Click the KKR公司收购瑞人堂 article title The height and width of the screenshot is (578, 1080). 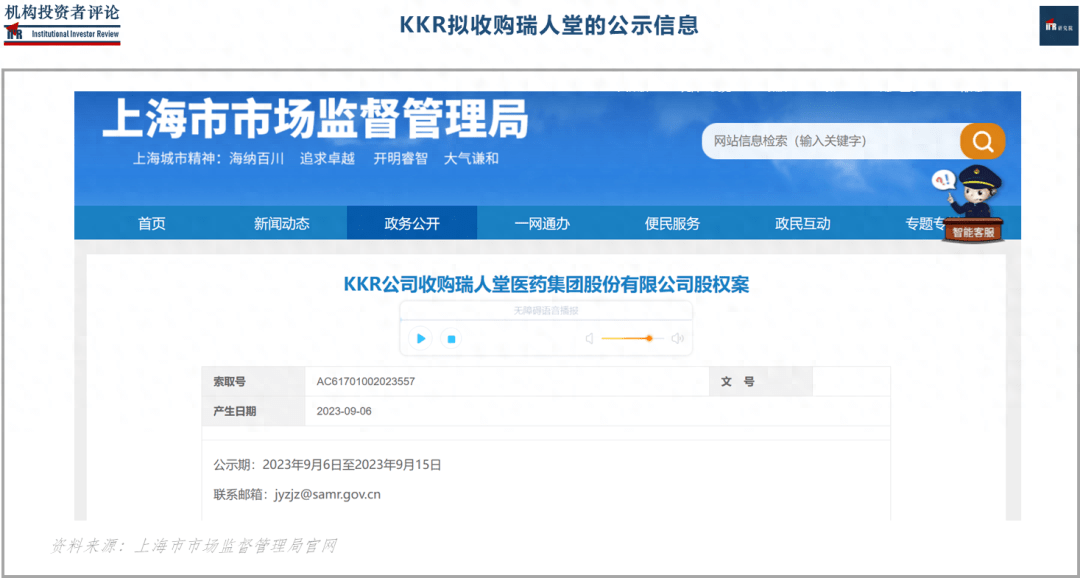point(546,285)
